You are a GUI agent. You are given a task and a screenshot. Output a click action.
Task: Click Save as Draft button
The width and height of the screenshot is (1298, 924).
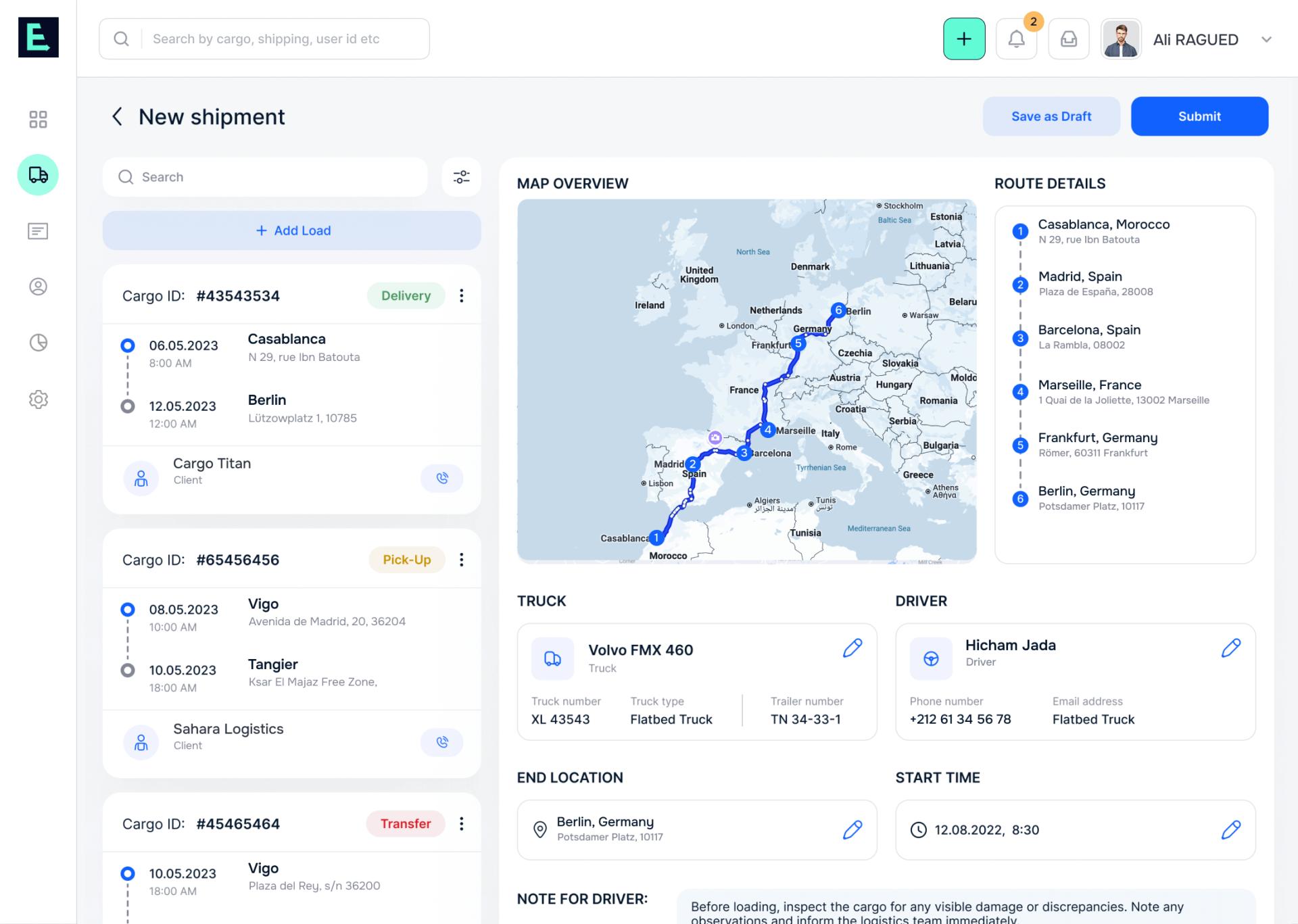coord(1051,116)
